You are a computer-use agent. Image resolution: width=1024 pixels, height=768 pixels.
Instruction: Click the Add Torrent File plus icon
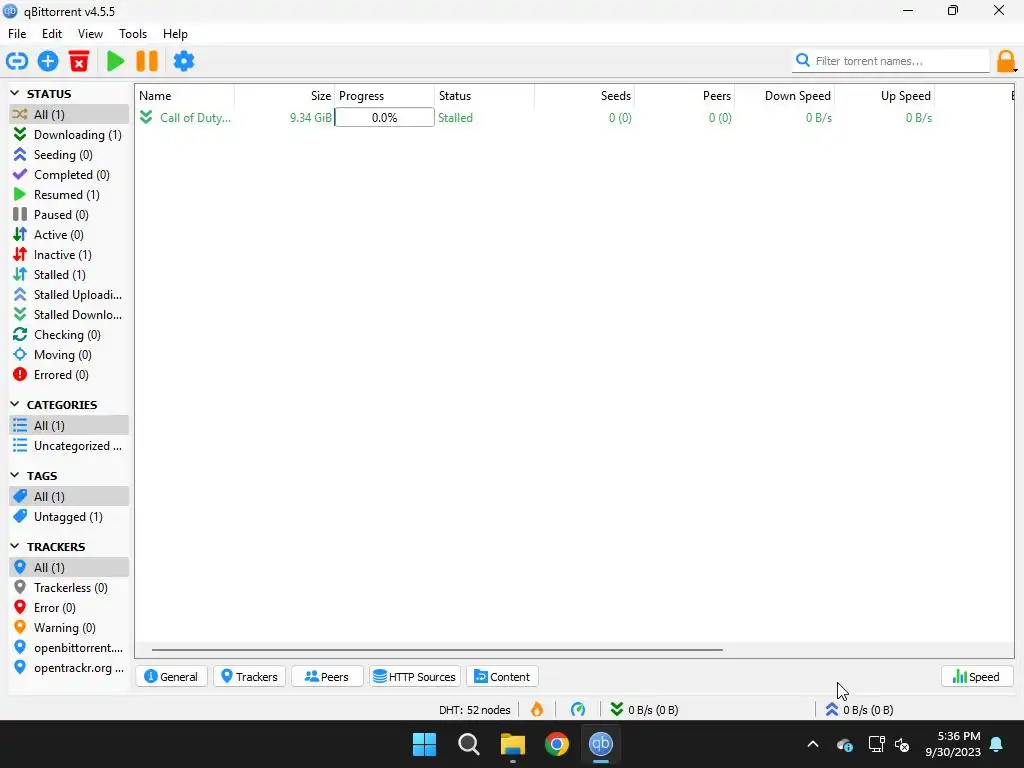pyautogui.click(x=48, y=61)
